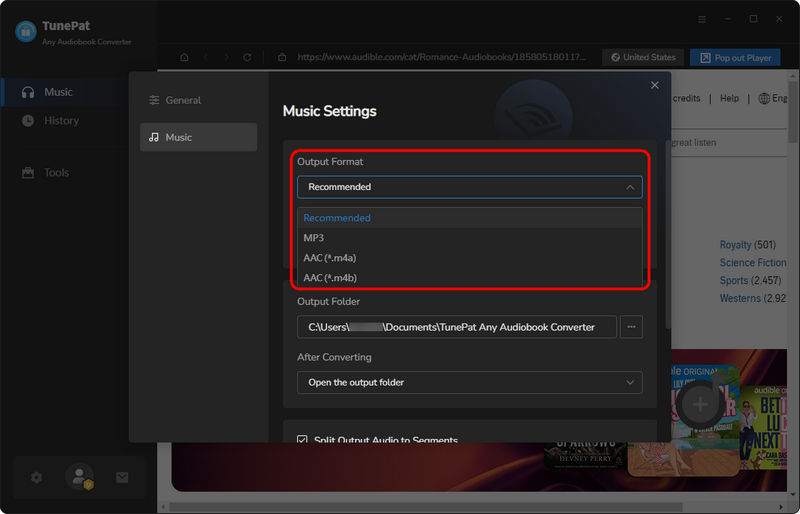Go back with the left arrow icon
This screenshot has width=800, height=514.
(x=205, y=57)
